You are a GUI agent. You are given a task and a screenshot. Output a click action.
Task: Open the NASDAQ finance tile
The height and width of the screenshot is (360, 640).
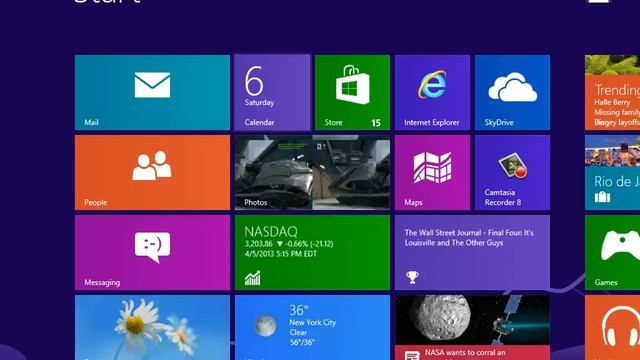312,253
